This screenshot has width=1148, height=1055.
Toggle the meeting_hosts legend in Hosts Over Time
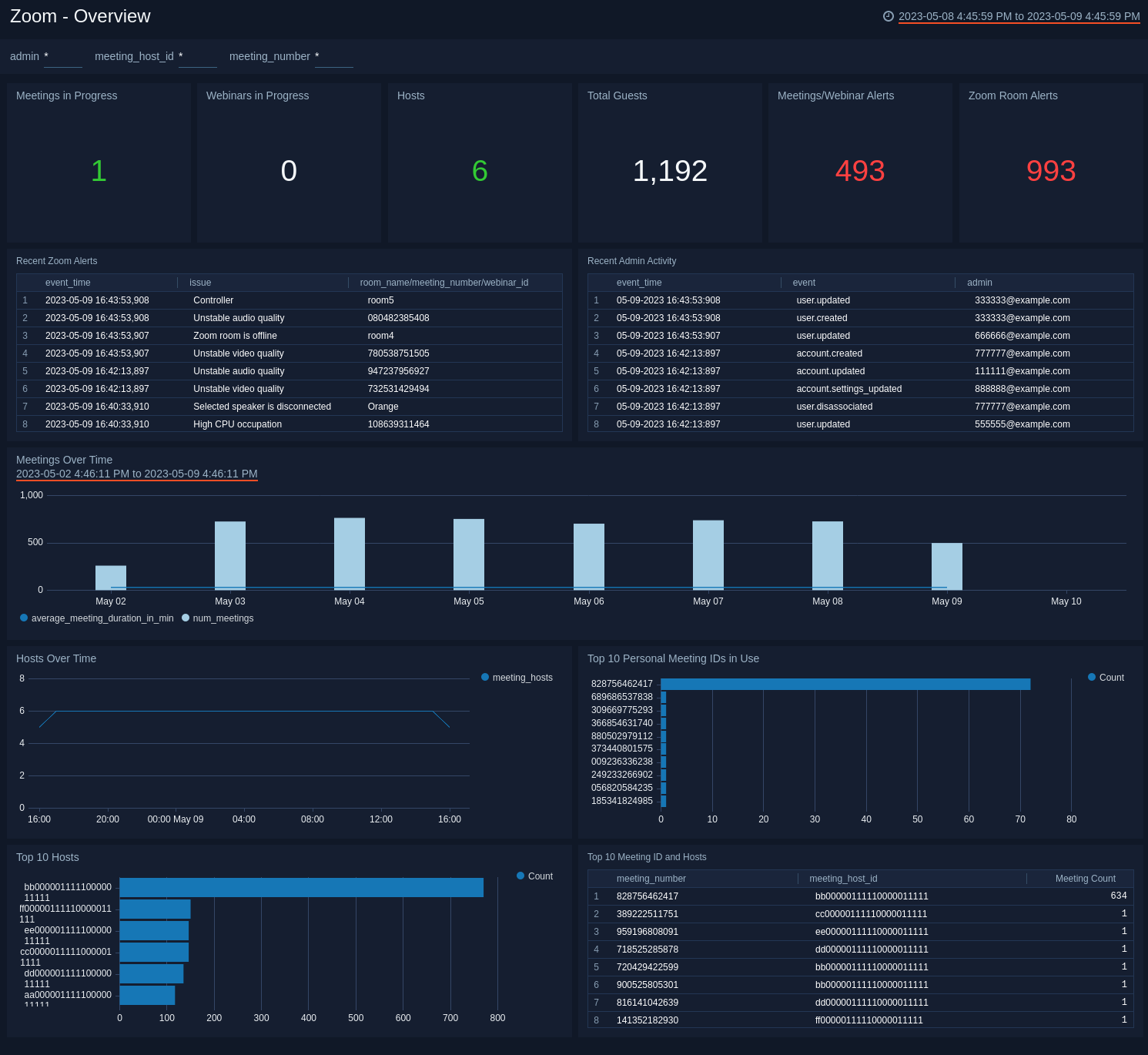pyautogui.click(x=517, y=678)
